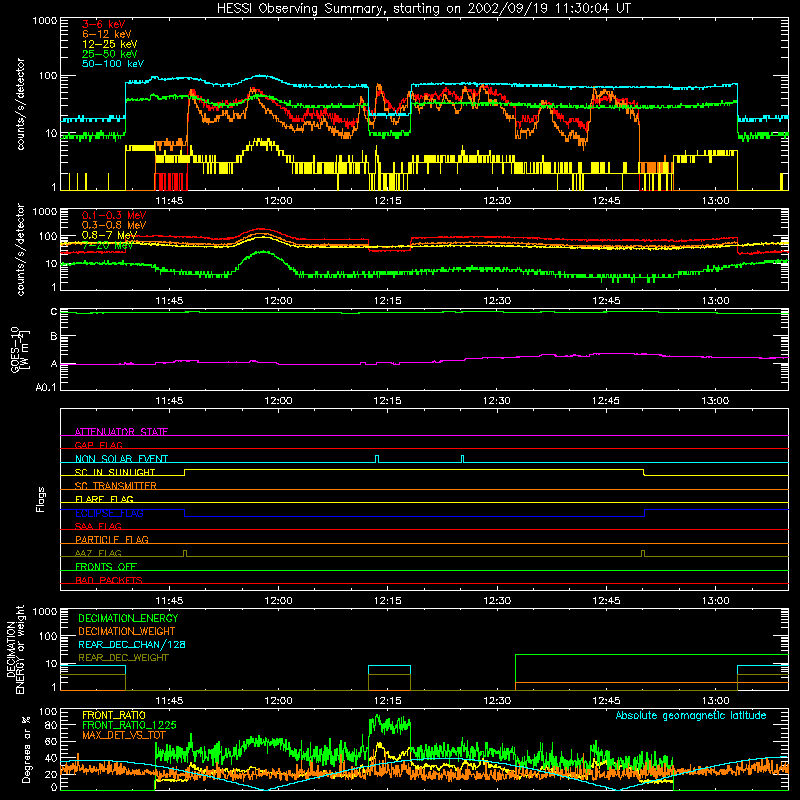Screen dimensions: 800x800
Task: Click the '0.8-7 MeV' legend label
Action: [x=109, y=235]
